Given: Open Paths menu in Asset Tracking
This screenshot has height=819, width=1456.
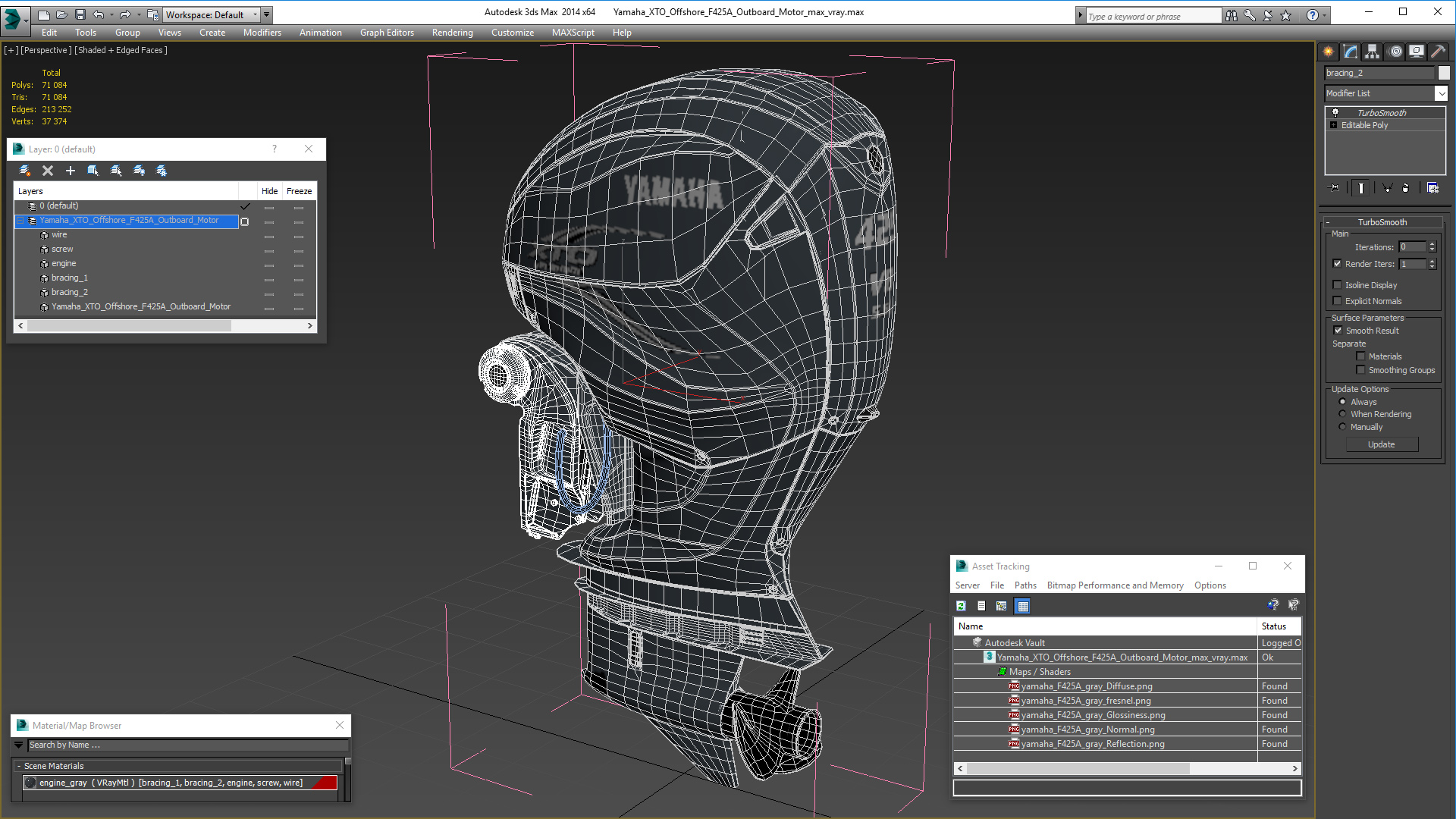Looking at the screenshot, I should coord(1025,585).
